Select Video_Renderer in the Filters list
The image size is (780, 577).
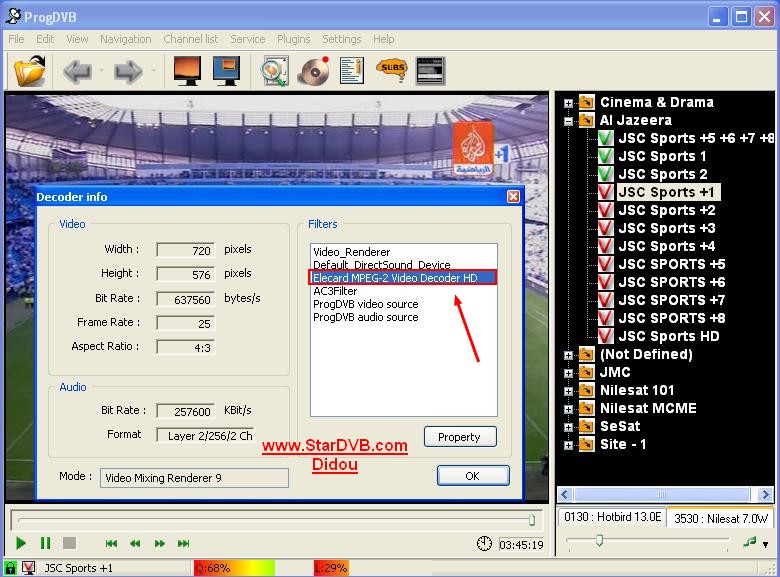coord(351,252)
